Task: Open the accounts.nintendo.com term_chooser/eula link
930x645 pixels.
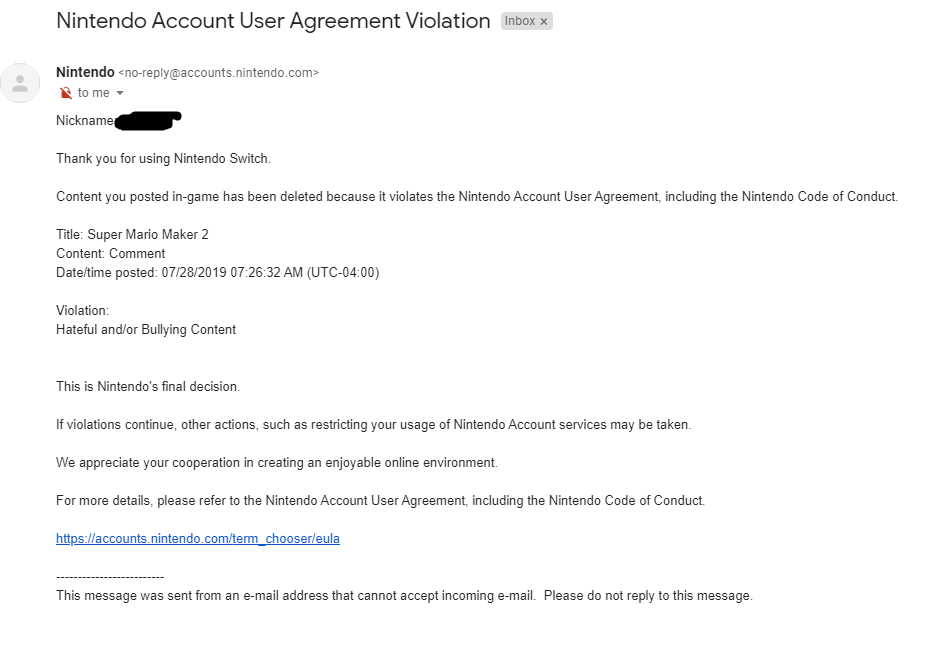Action: pyautogui.click(x=198, y=539)
